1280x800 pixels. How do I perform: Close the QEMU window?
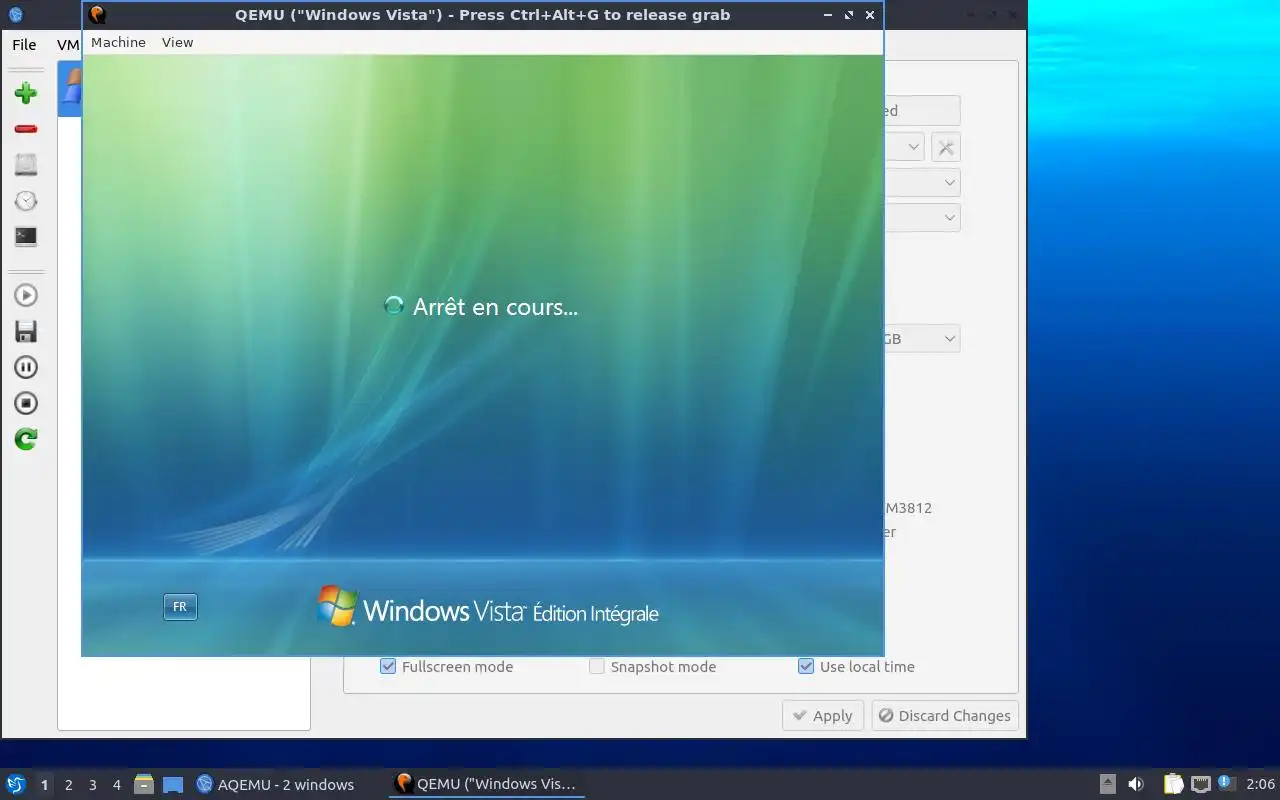click(x=870, y=15)
